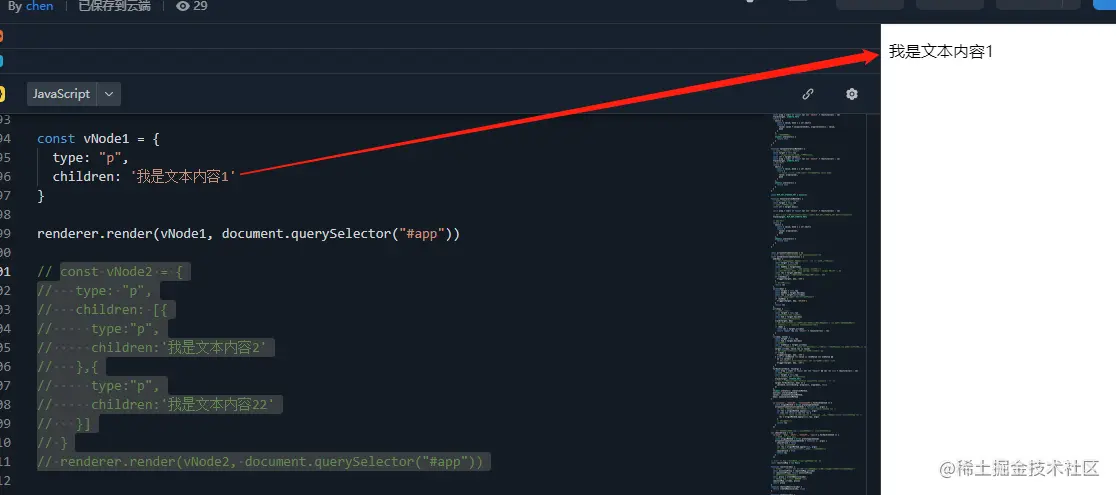This screenshot has height=495, width=1116.
Task: Click the eye views icon beside 29
Action: (183, 6)
